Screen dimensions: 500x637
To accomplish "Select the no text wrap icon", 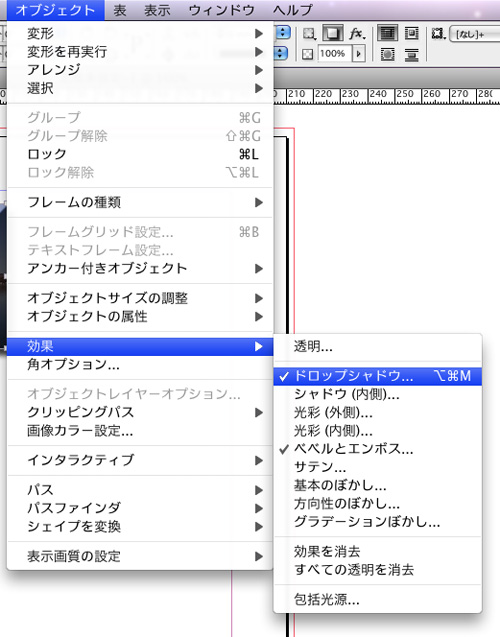I will click(x=387, y=33).
